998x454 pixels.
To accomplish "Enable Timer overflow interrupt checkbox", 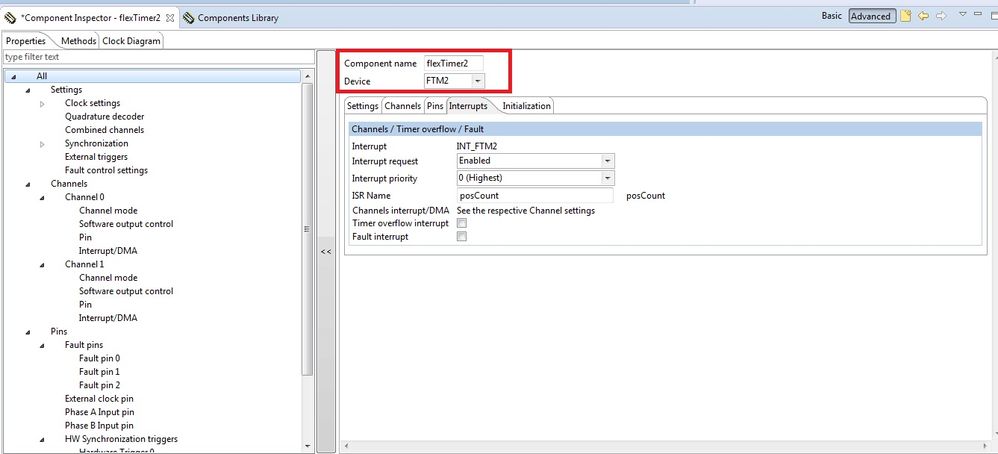I will tap(462, 223).
